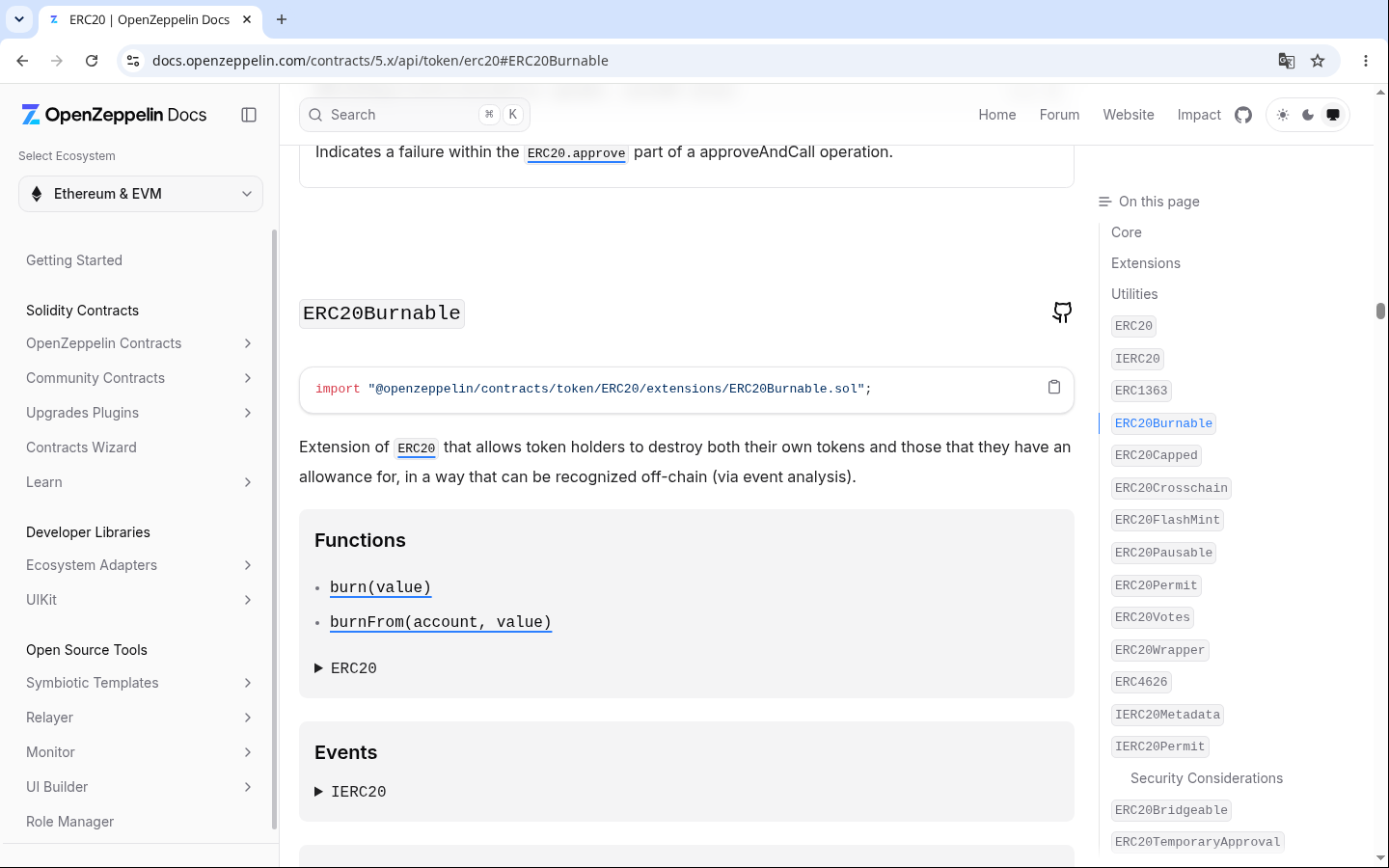Switch to light theme sun icon
Viewport: 1389px width, 868px height.
tap(1283, 115)
